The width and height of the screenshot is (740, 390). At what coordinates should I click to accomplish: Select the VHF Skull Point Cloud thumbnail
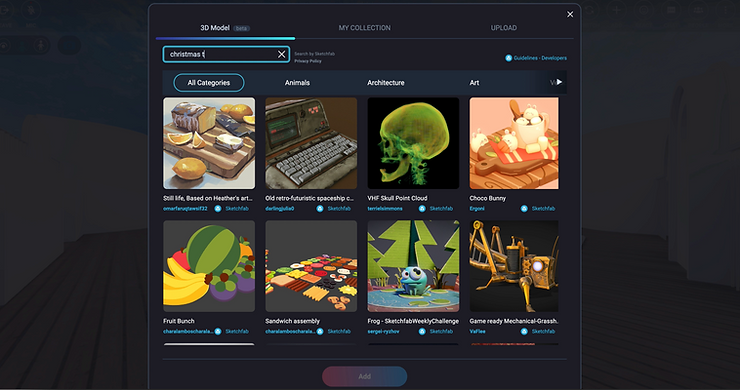(413, 143)
